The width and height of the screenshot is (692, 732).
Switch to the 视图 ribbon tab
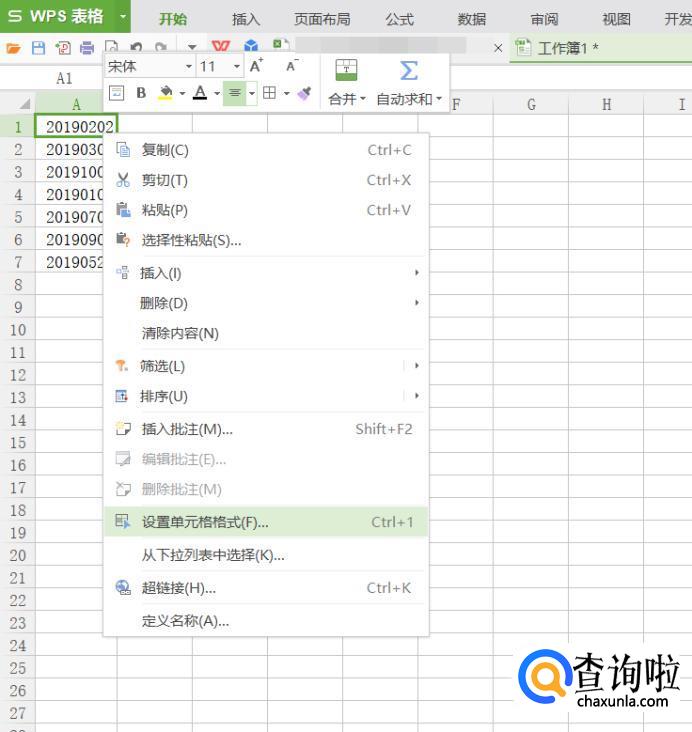(x=616, y=19)
